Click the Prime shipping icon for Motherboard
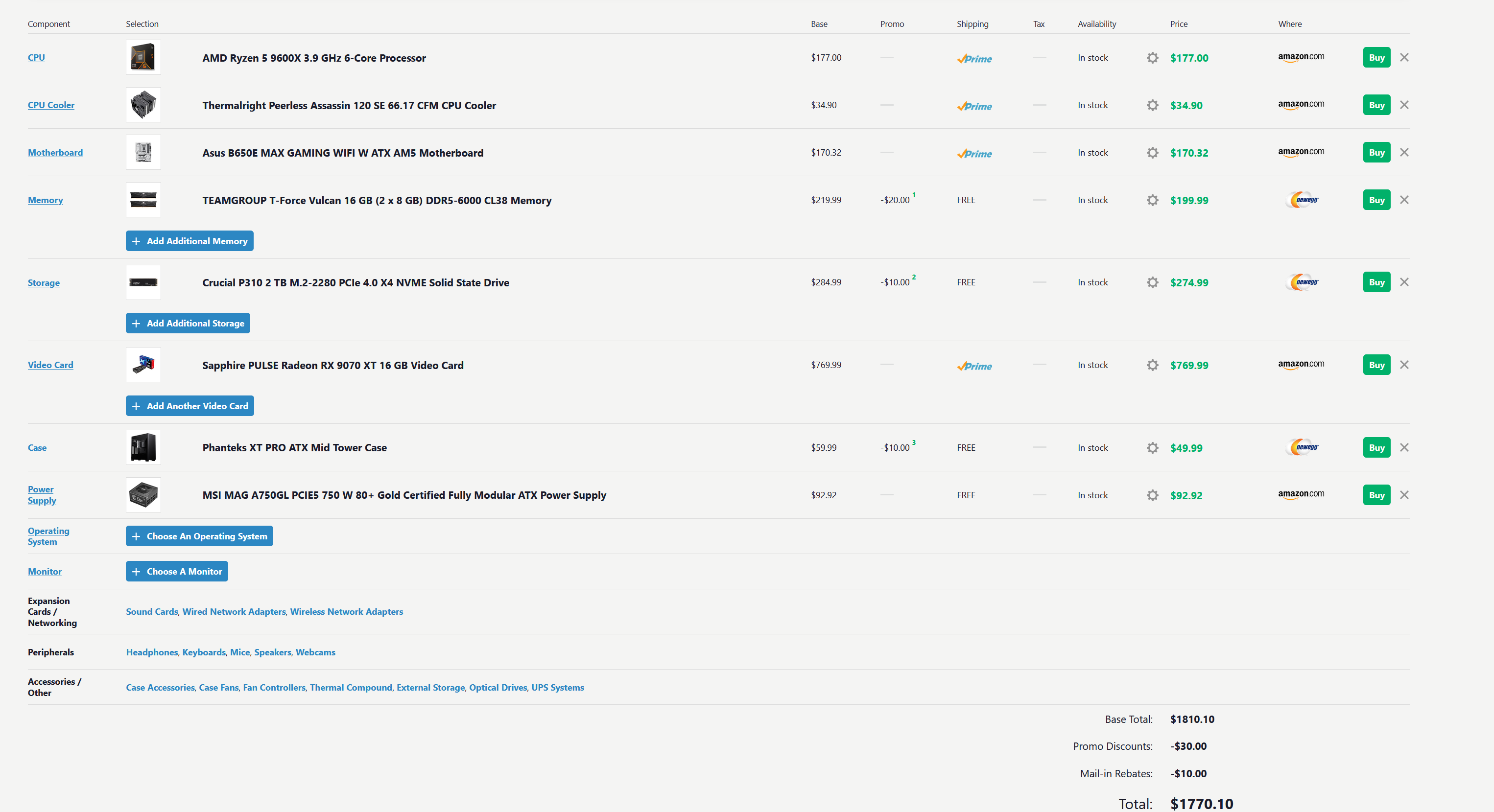Image resolution: width=1494 pixels, height=812 pixels. (974, 154)
